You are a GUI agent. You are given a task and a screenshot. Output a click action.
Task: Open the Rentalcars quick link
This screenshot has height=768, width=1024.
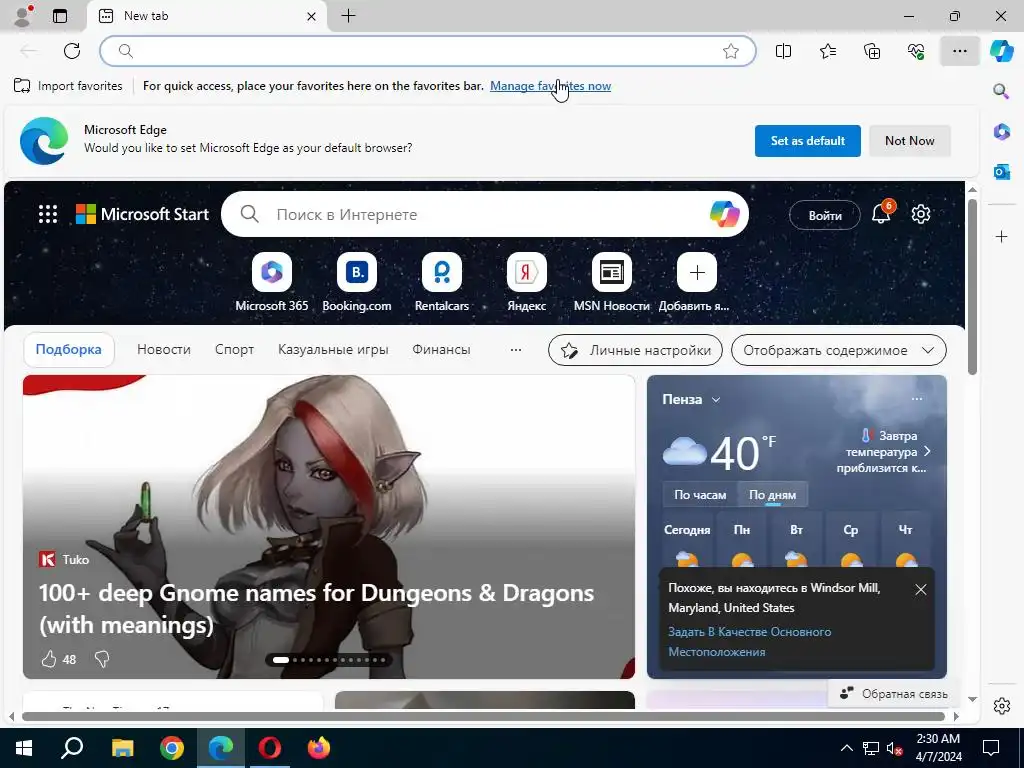click(x=441, y=283)
